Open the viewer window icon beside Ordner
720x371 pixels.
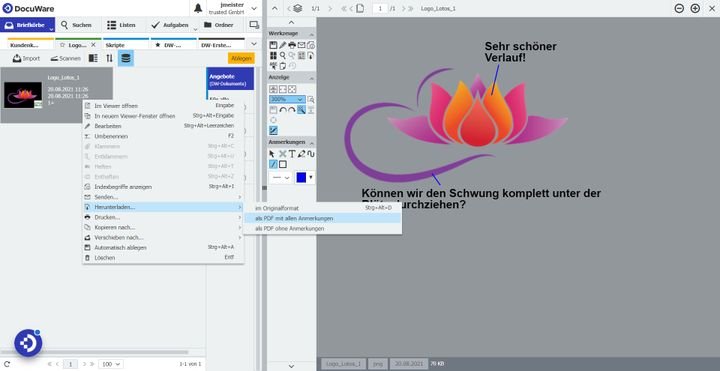[254, 25]
